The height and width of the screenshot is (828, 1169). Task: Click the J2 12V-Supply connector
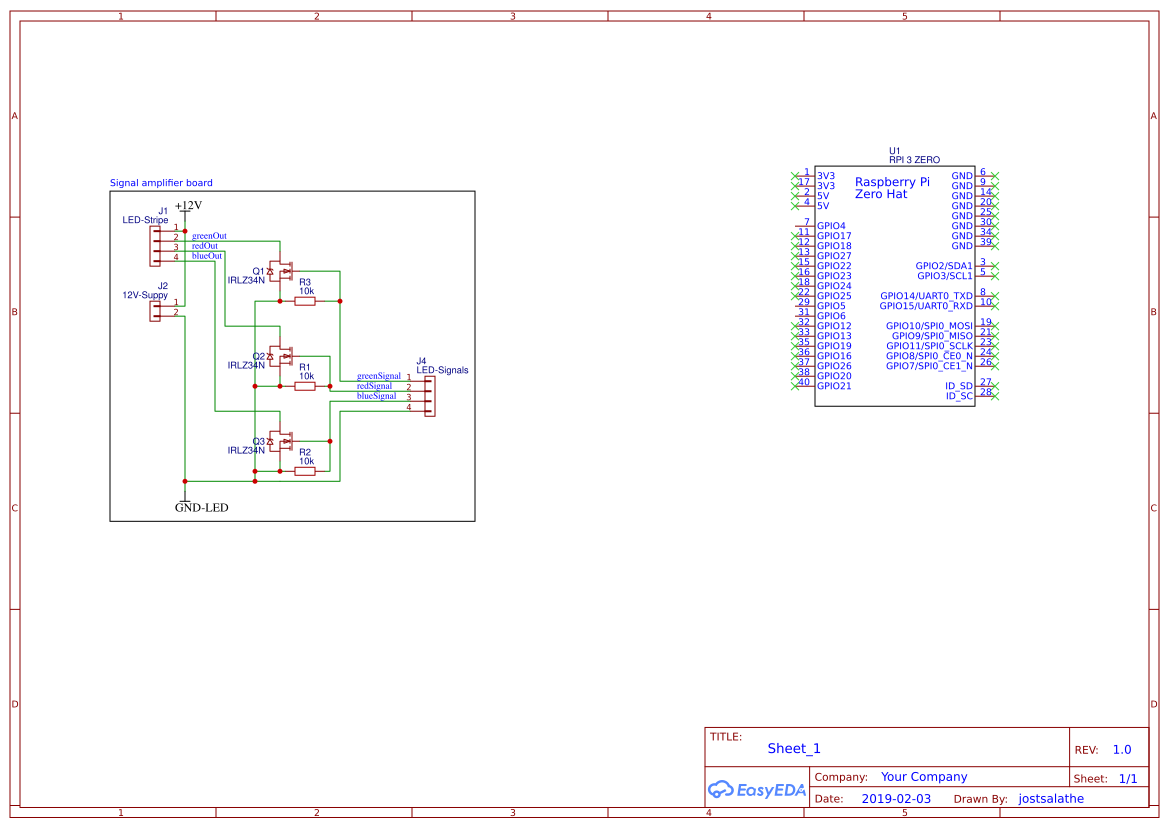(157, 310)
